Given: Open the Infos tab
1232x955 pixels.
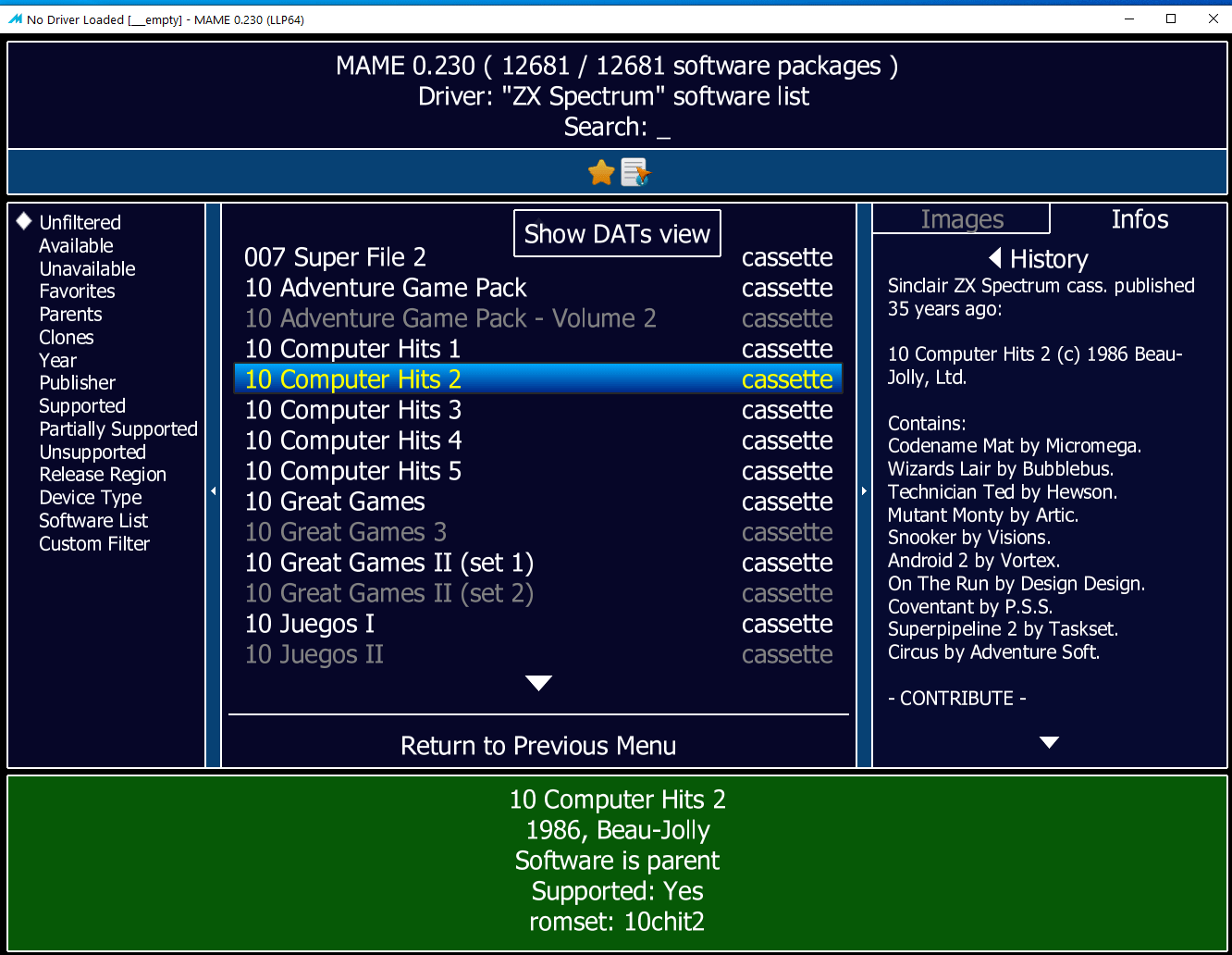Looking at the screenshot, I should pos(1140,220).
